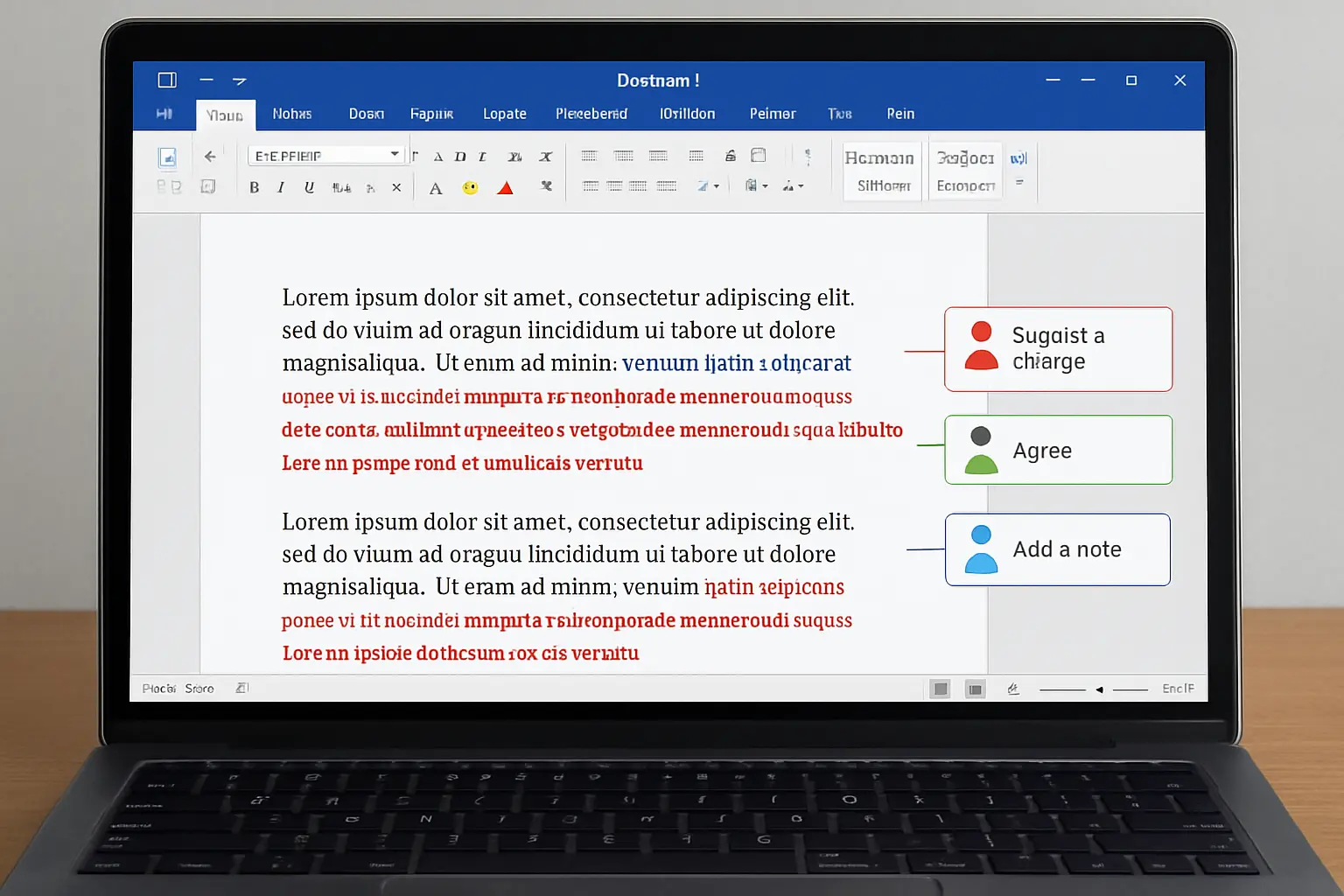Click the Suggest a change comment box
The height and width of the screenshot is (896, 1344).
1058,349
